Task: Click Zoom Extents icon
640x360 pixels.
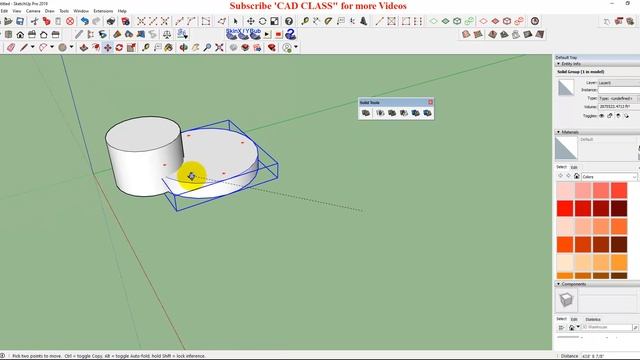Action: point(219,48)
